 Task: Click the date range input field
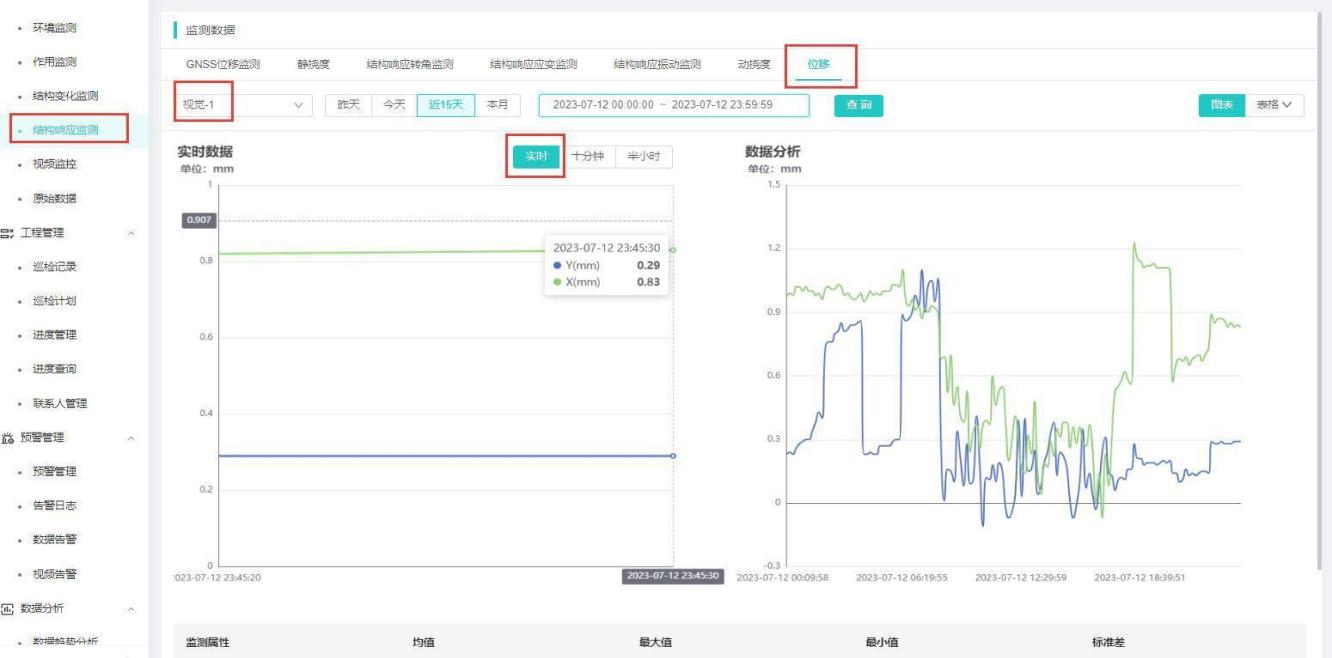(662, 105)
